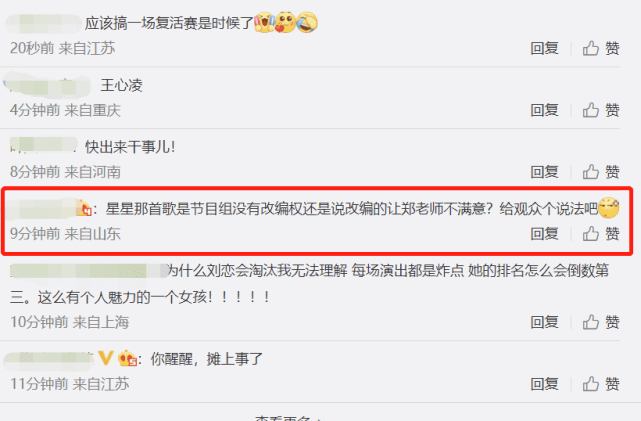Image resolution: width=641 pixels, height=421 pixels.
Task: Reply to the 11分钟前 来自江苏 comment
Action: (544, 384)
